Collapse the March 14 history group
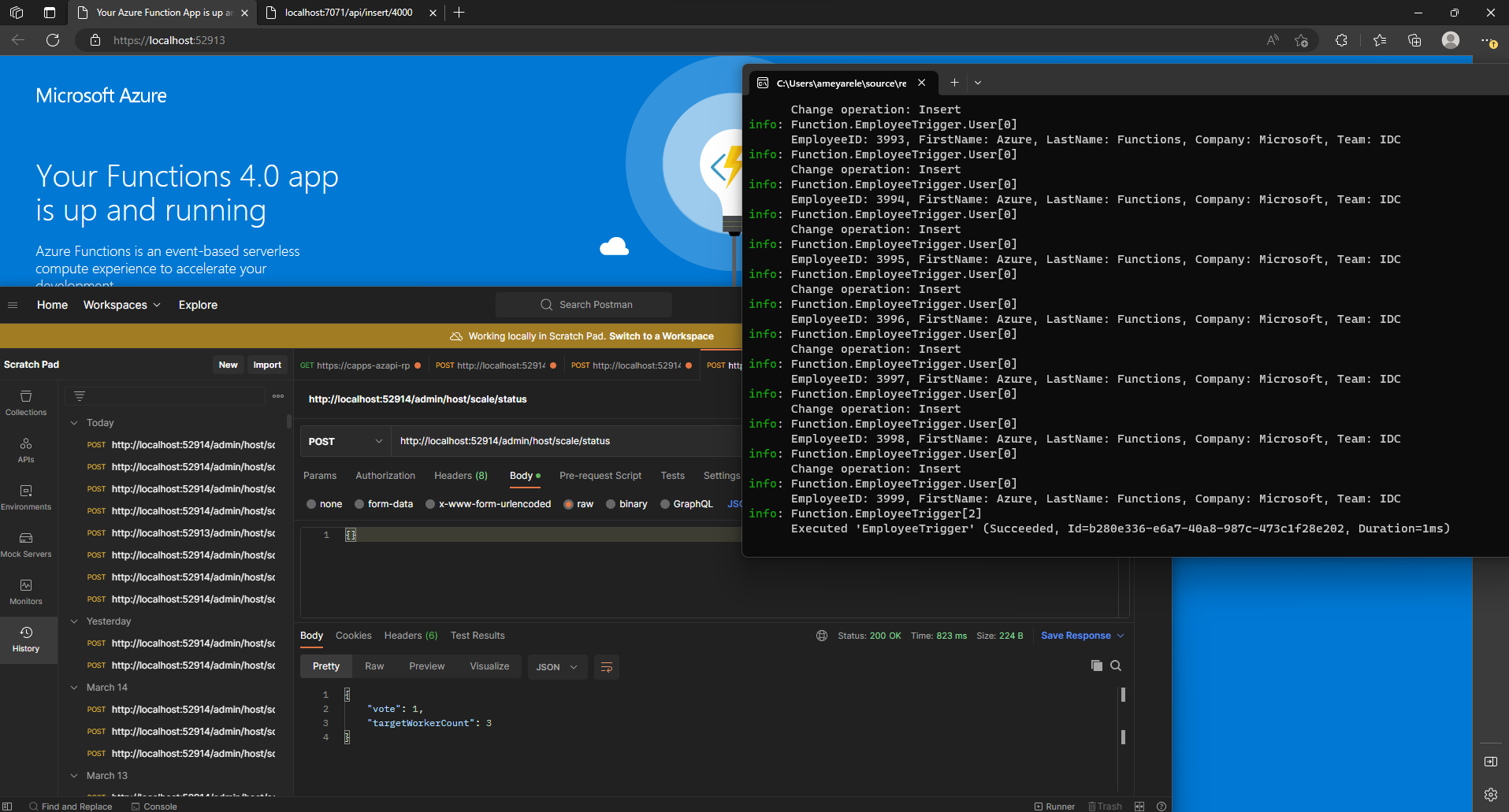 [x=74, y=688]
